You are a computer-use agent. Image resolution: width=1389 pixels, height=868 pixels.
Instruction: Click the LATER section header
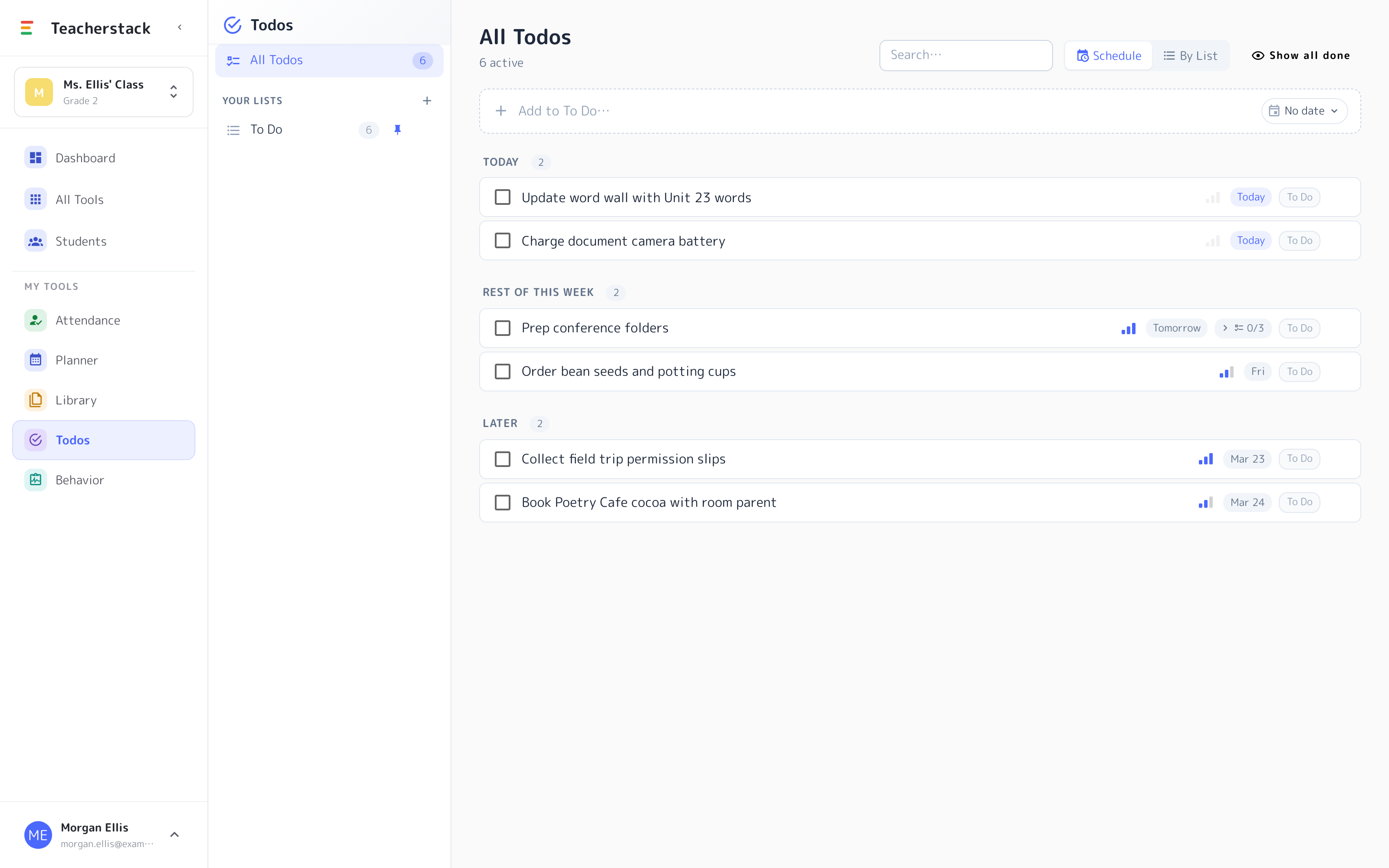click(x=500, y=423)
